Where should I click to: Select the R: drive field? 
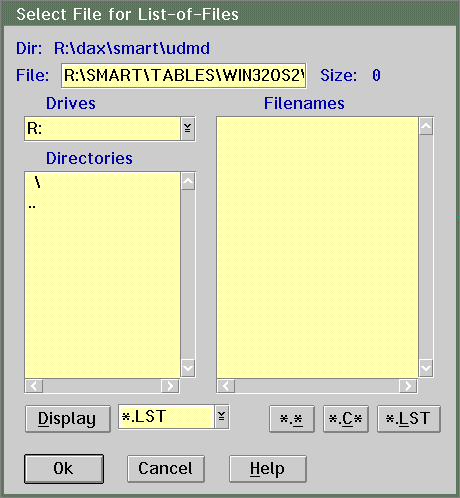coord(102,128)
